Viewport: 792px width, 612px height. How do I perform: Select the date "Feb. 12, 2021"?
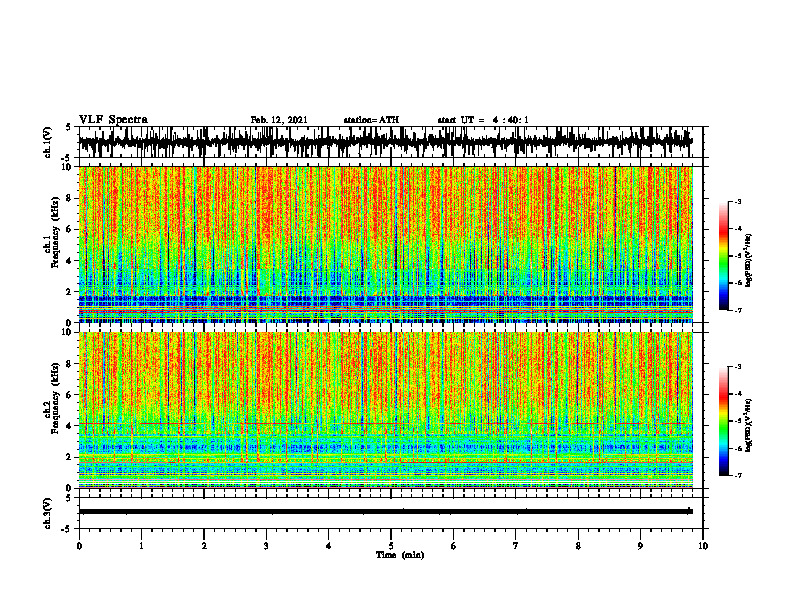tap(279, 120)
